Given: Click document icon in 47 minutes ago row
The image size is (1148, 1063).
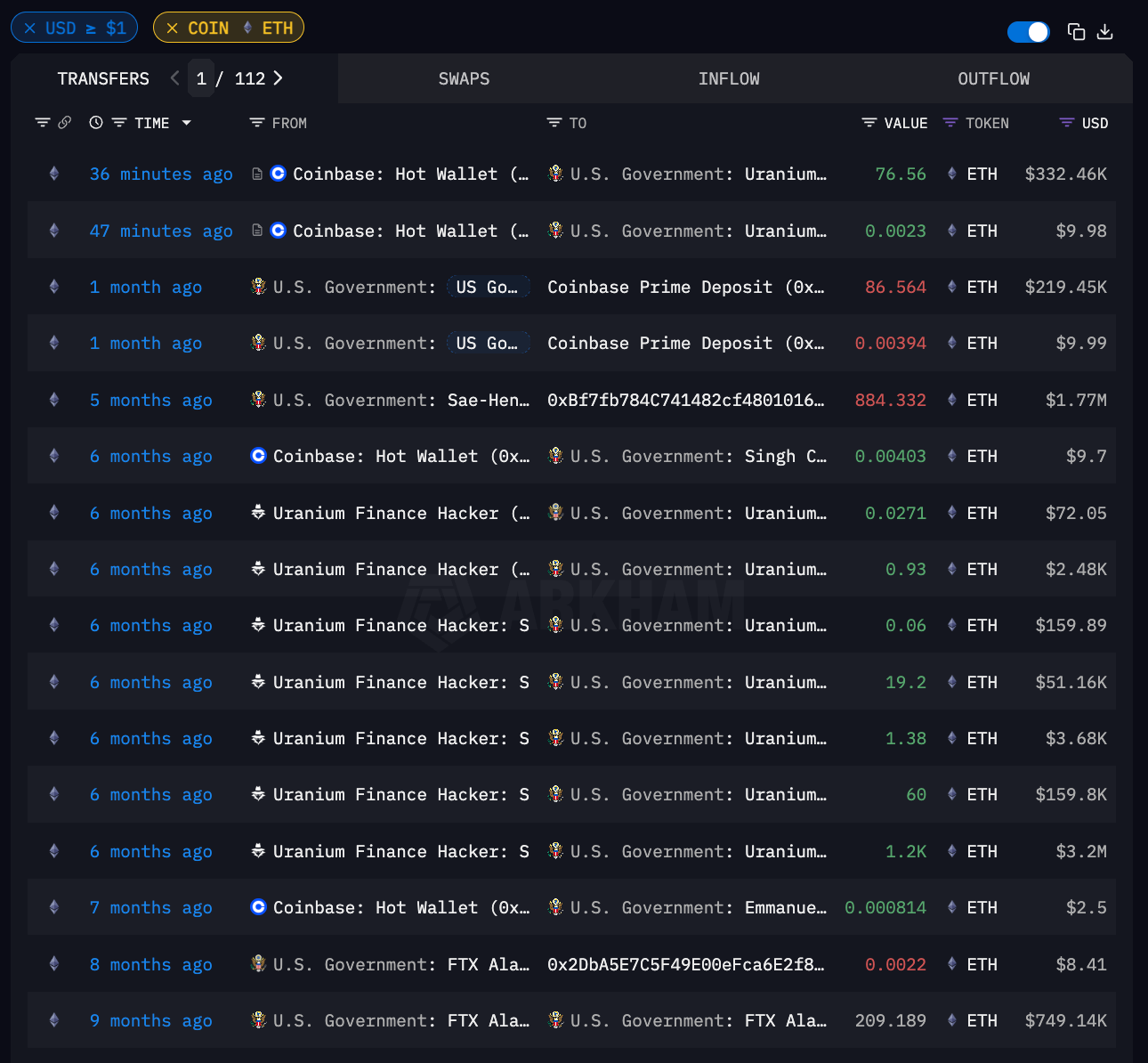Looking at the screenshot, I should tap(257, 231).
